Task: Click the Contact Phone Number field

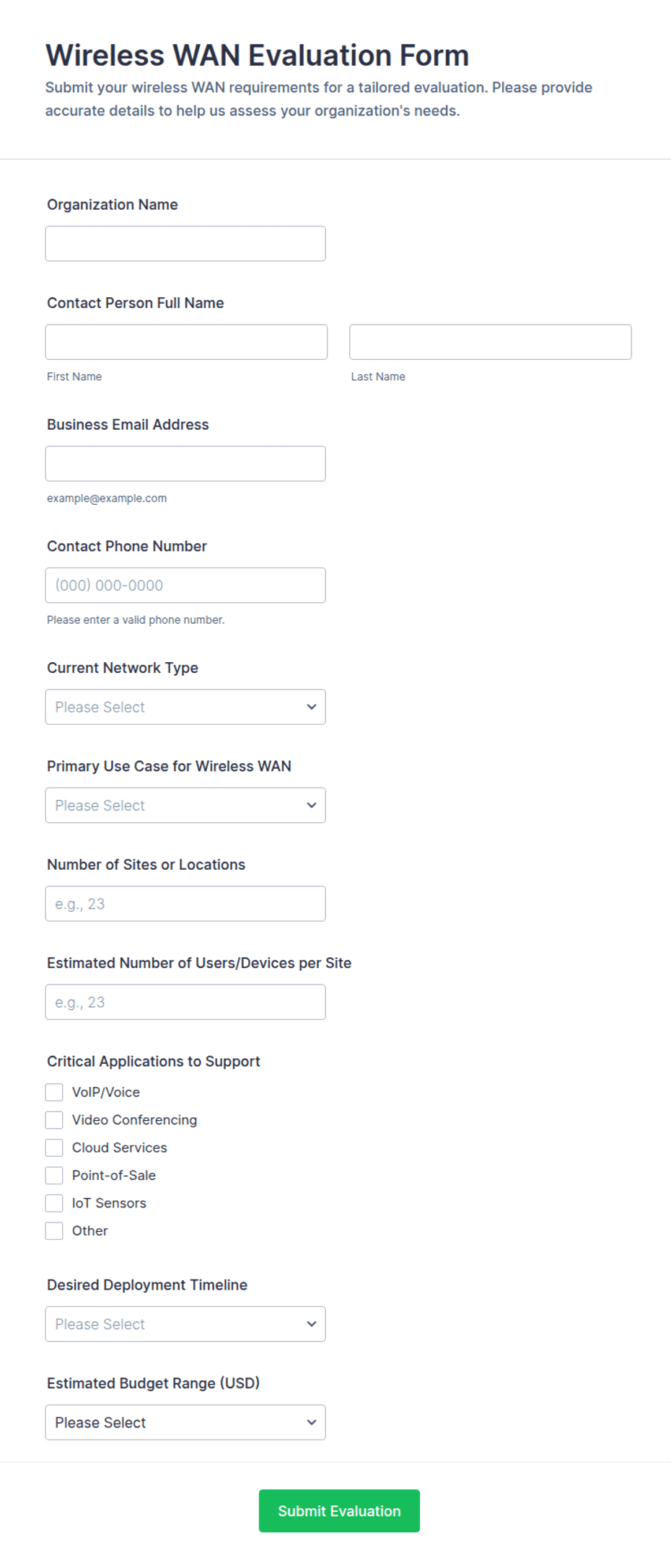Action: (x=185, y=585)
